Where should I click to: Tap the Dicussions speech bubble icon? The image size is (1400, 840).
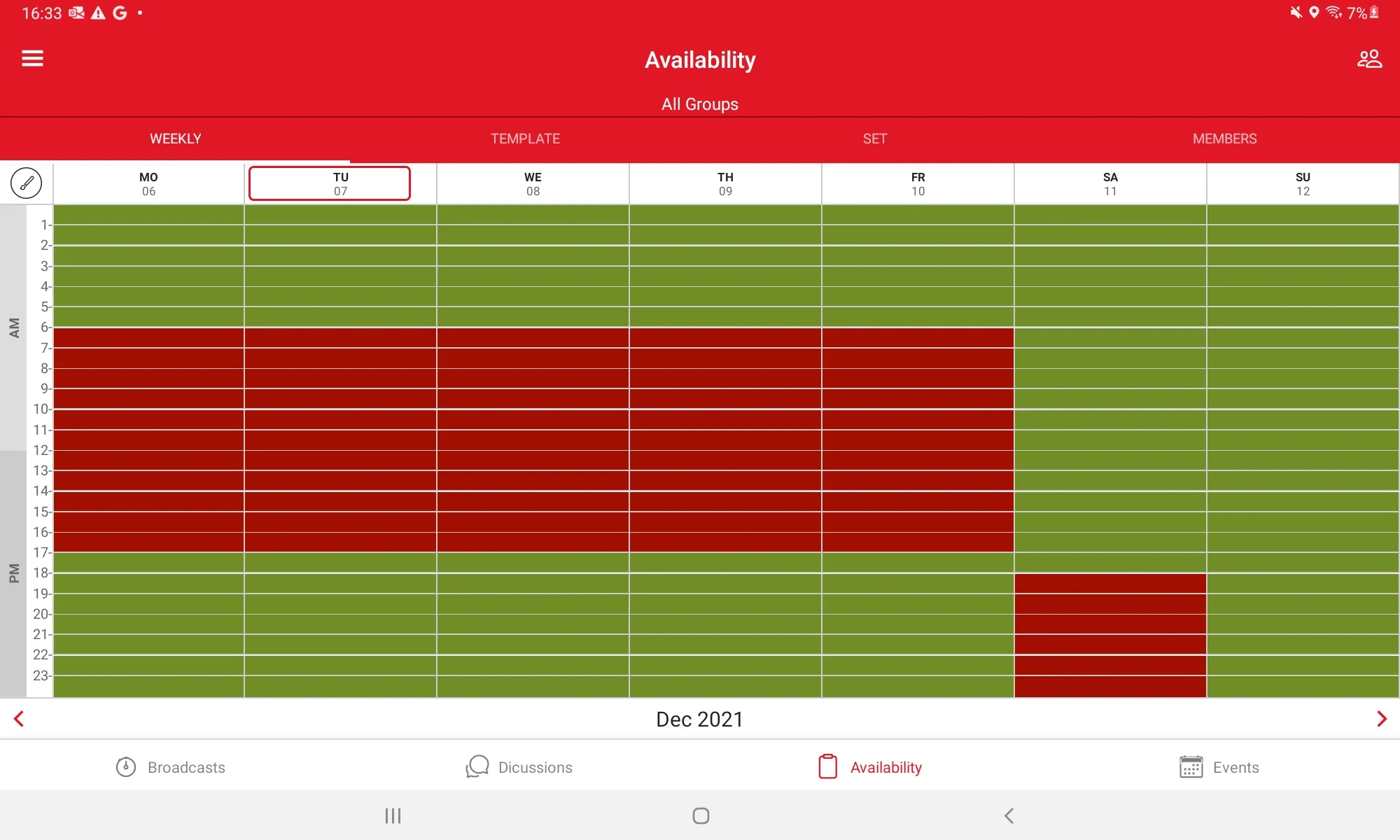(x=477, y=766)
